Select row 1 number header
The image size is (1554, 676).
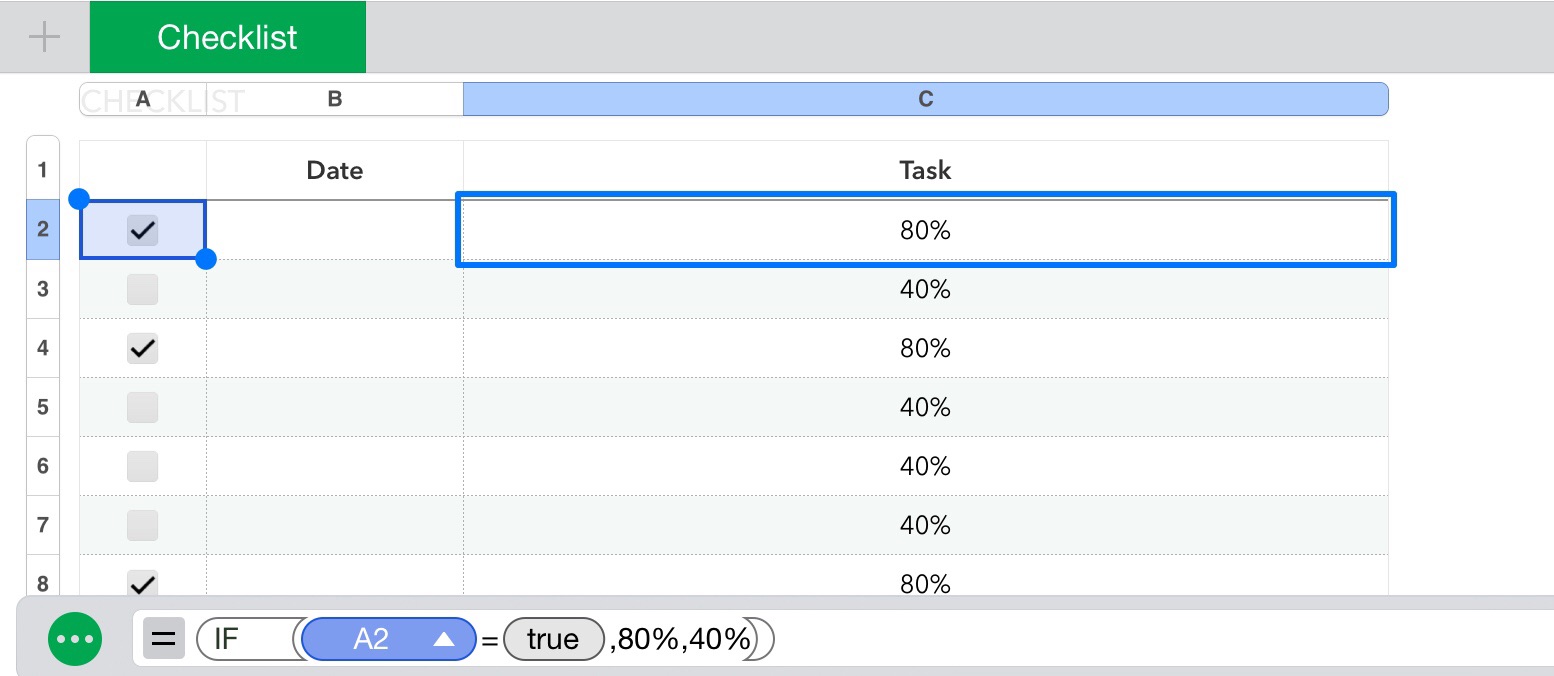point(42,170)
